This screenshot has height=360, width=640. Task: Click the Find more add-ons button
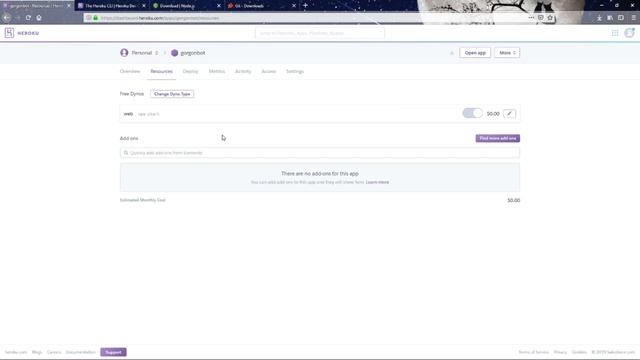pyautogui.click(x=498, y=138)
